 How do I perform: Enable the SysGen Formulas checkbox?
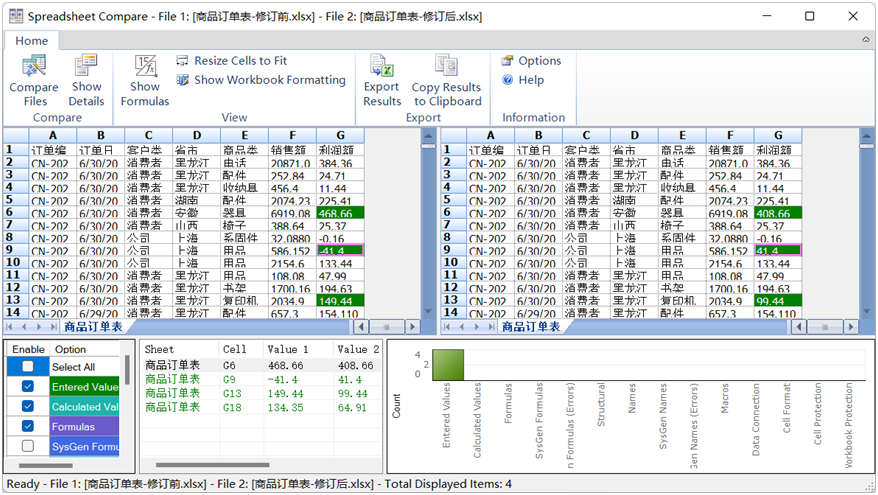point(27,446)
